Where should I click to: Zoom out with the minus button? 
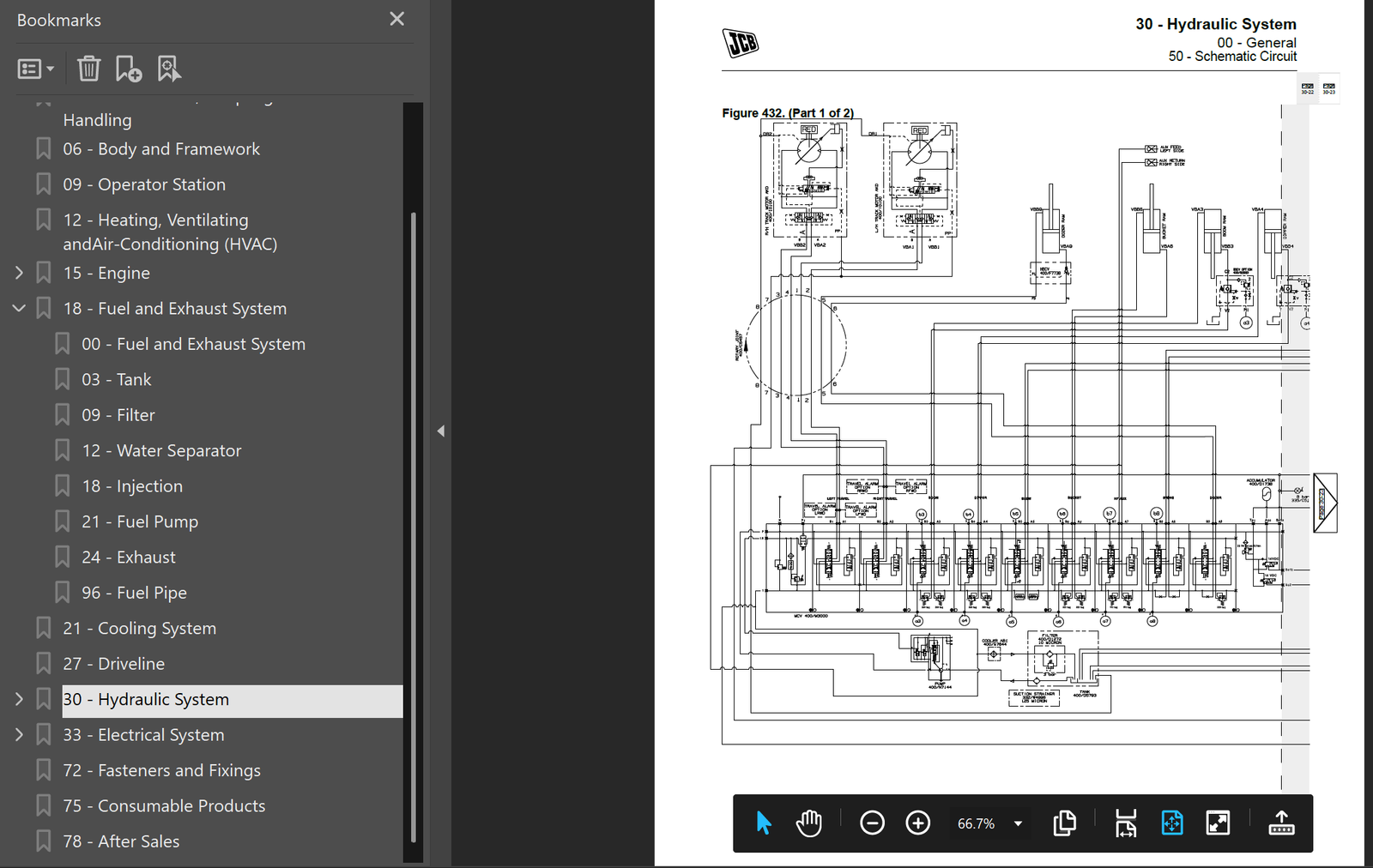click(872, 823)
